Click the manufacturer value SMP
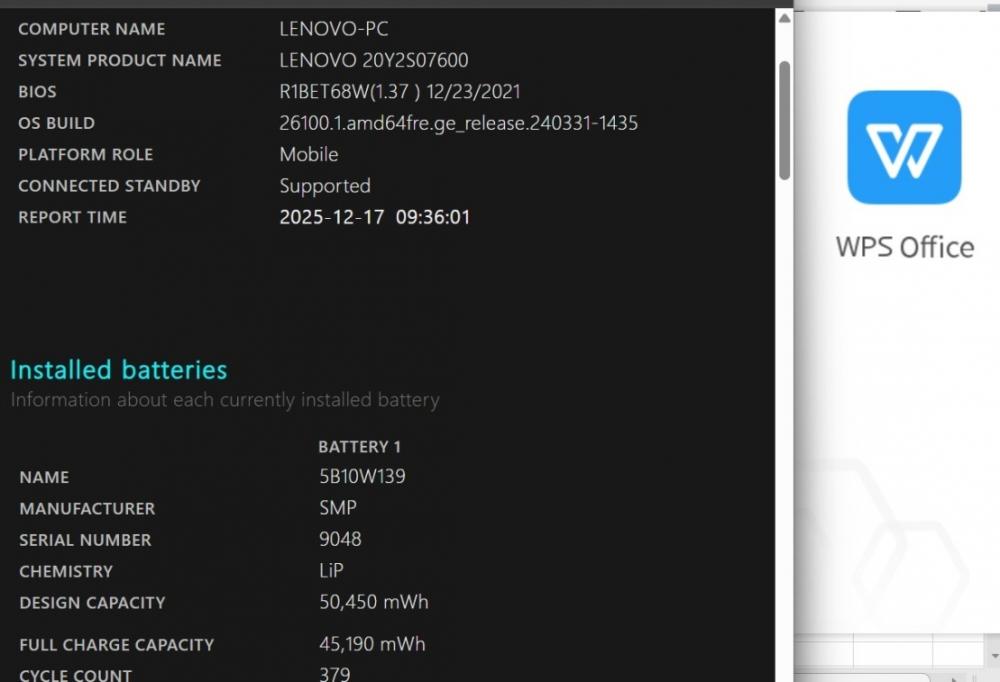Viewport: 1000px width, 682px height. coord(338,508)
